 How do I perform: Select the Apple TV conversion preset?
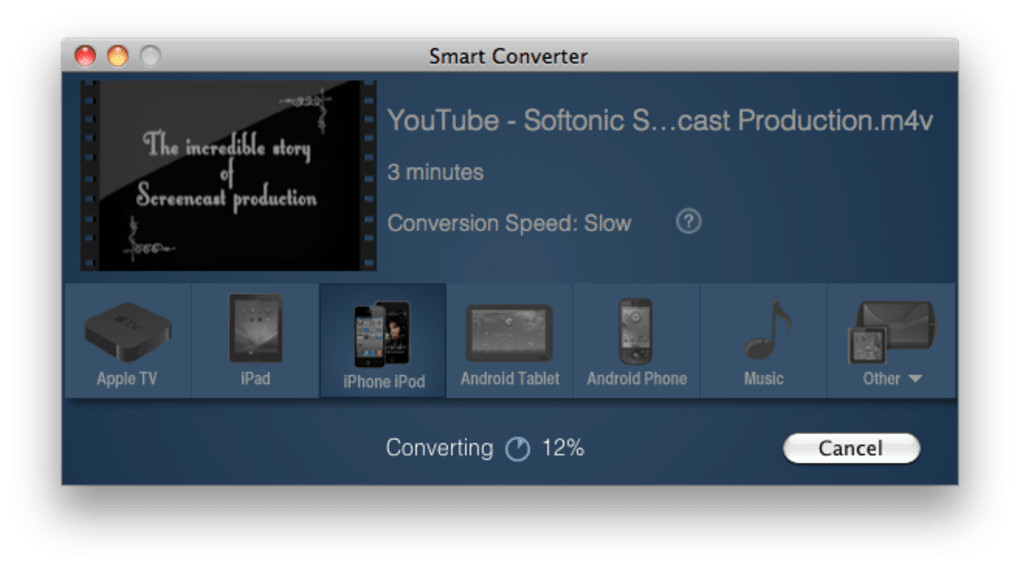(x=128, y=340)
